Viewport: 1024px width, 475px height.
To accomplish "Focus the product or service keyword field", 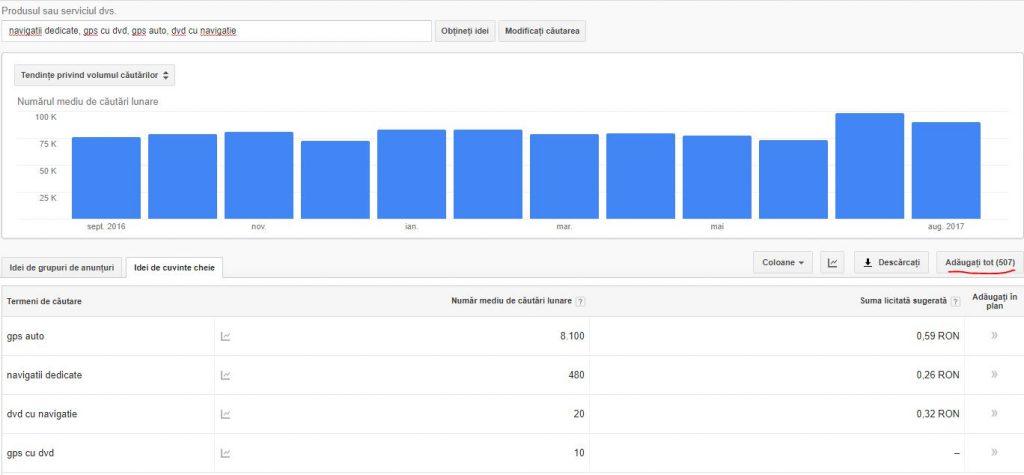I will pos(217,31).
